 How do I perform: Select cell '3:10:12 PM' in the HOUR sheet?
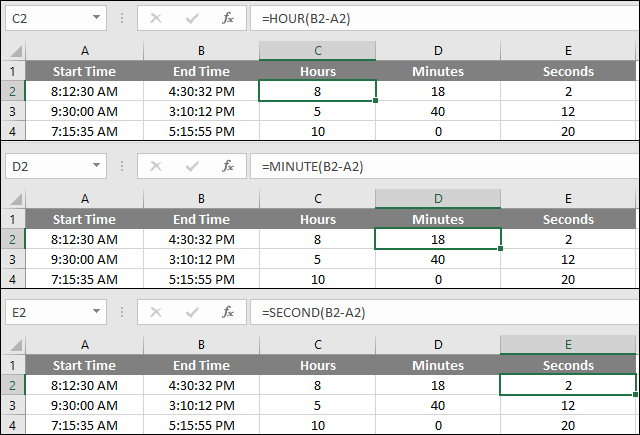(201, 111)
